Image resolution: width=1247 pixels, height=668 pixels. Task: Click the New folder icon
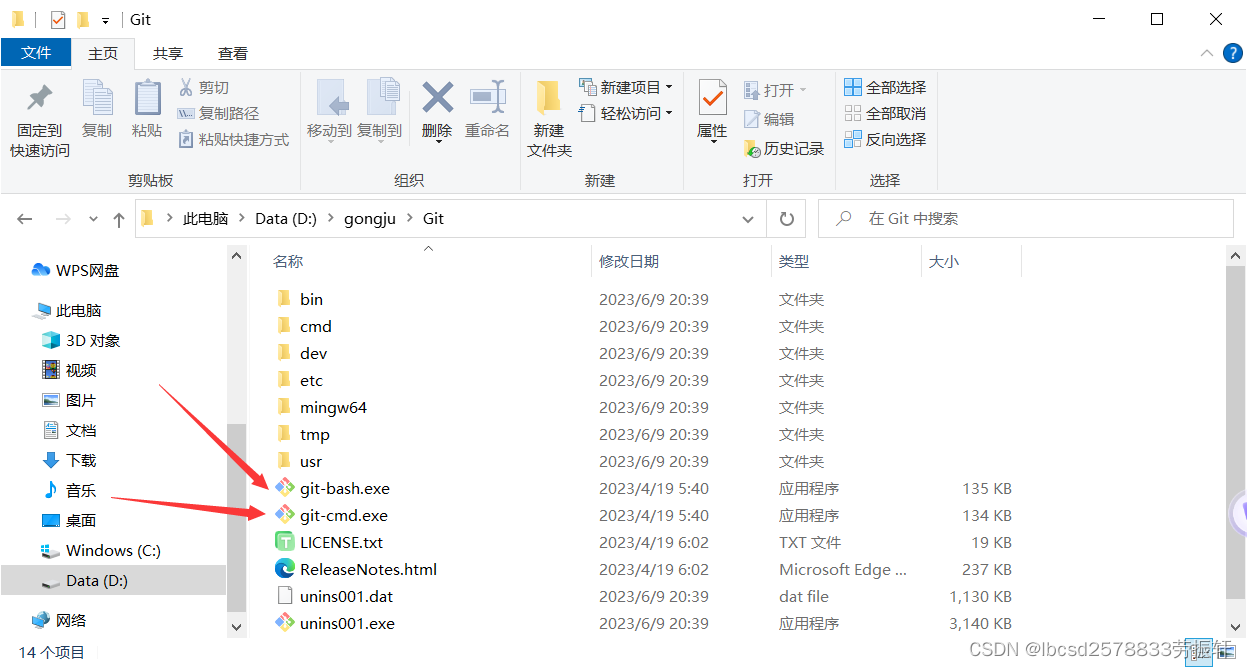point(549,98)
